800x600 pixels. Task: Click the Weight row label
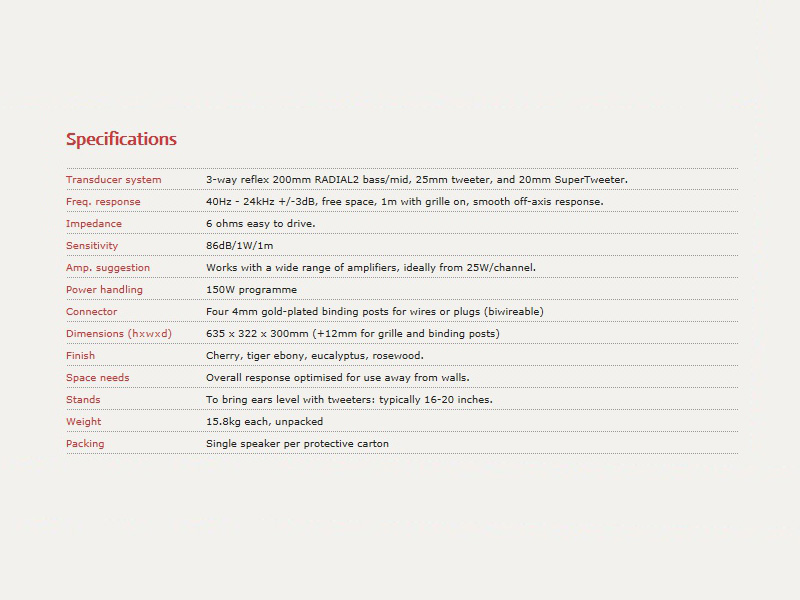pos(84,422)
